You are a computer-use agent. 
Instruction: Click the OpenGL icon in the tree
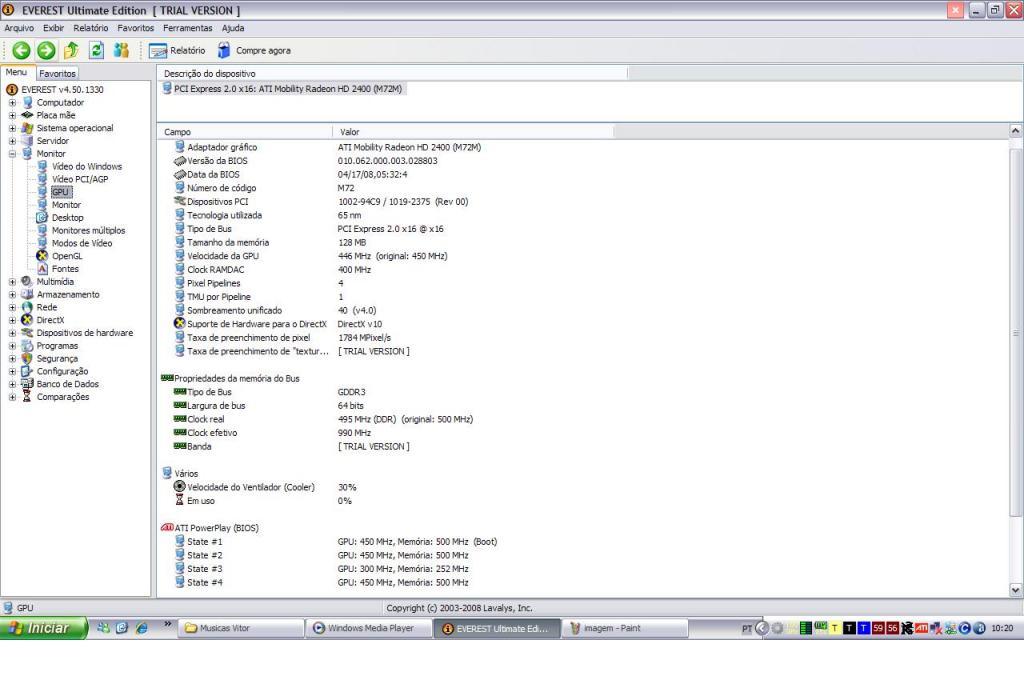[x=42, y=256]
